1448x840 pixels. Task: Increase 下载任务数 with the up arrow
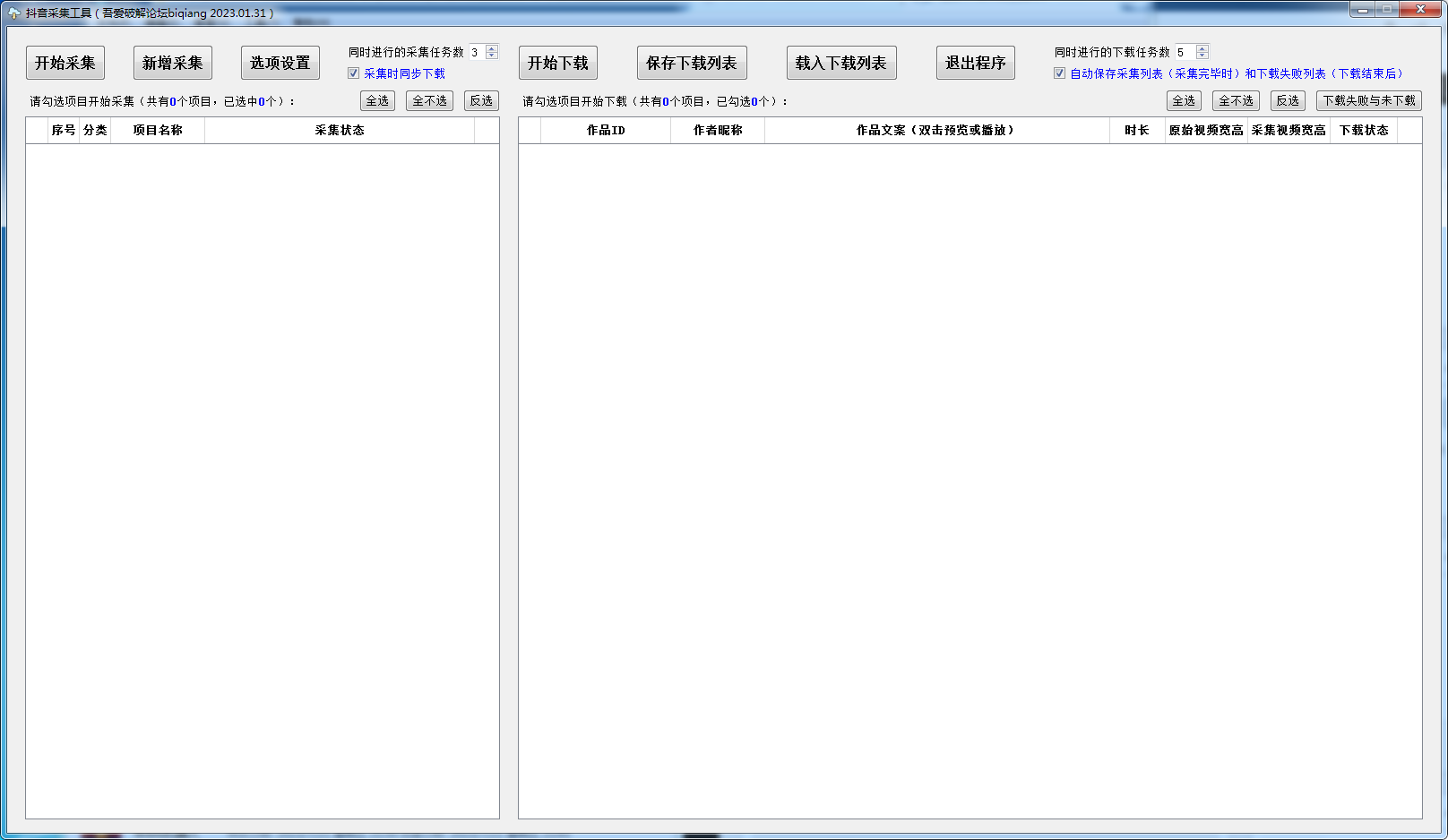coord(1202,48)
